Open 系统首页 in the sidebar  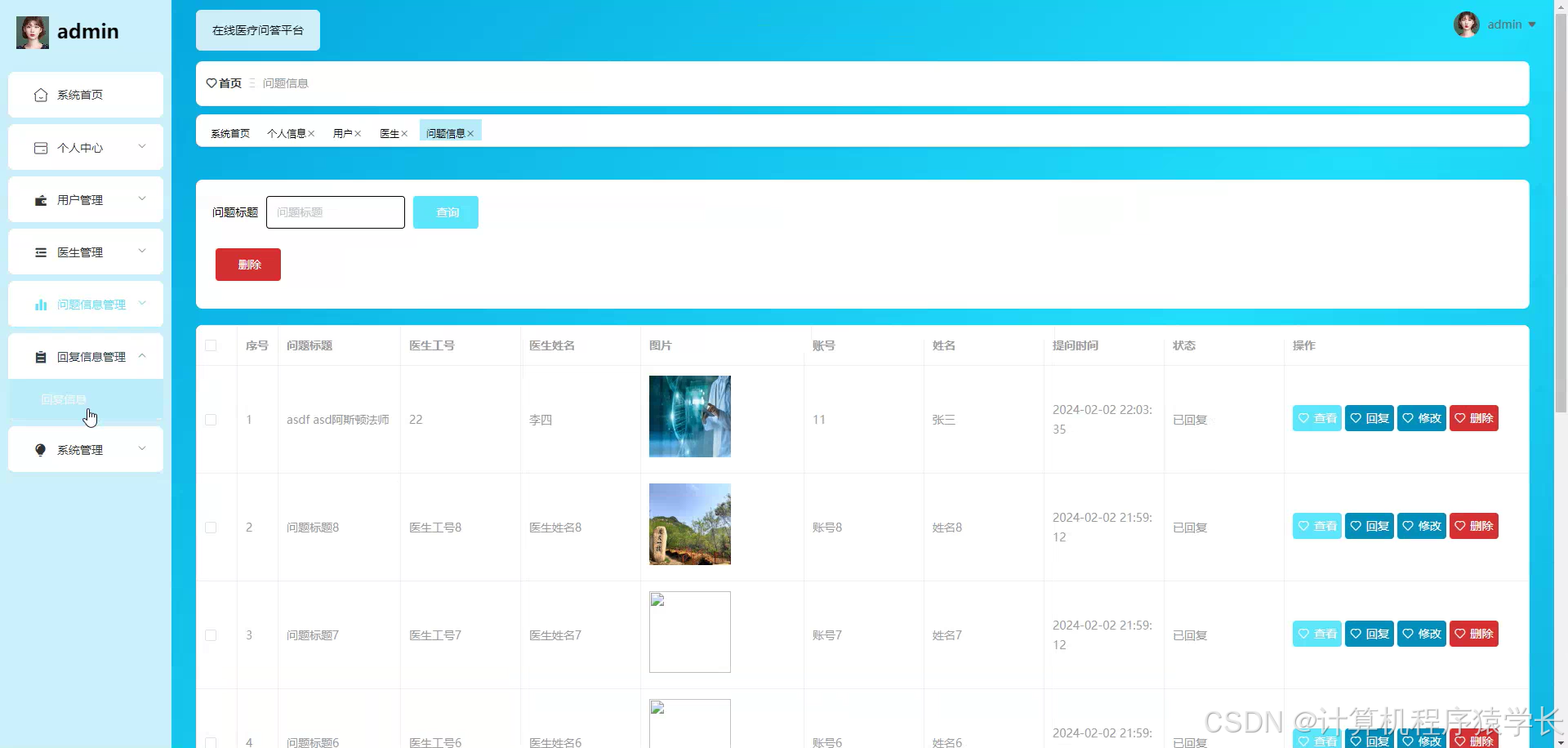coord(86,95)
